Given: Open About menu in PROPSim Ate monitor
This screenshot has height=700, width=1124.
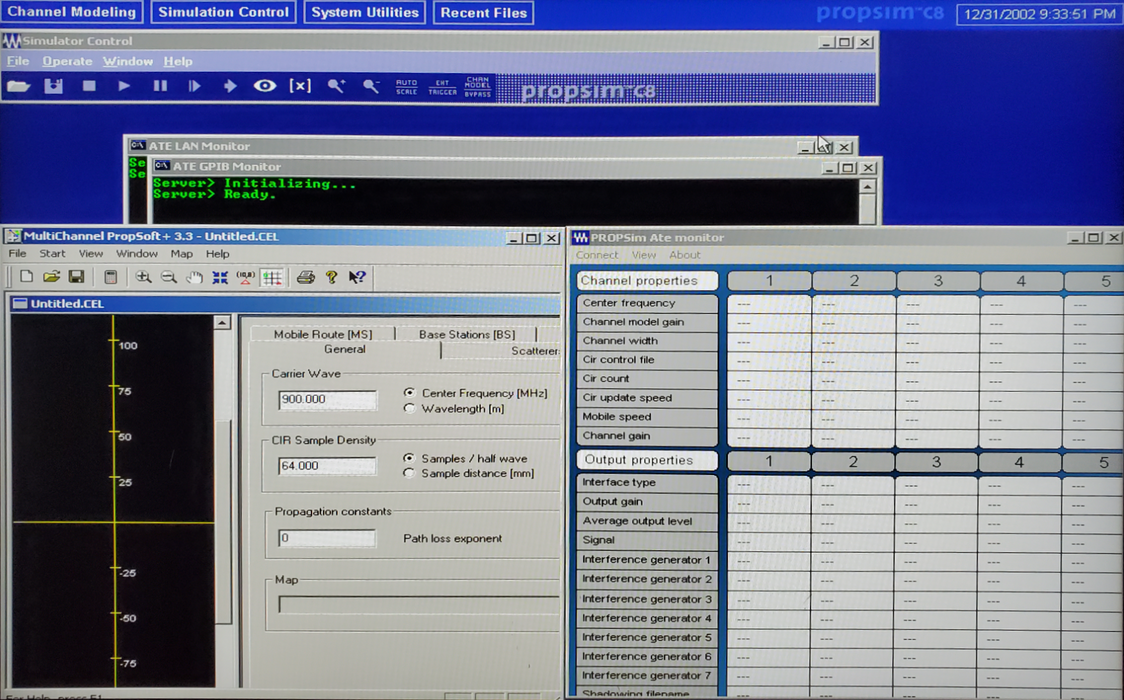Looking at the screenshot, I should (685, 255).
